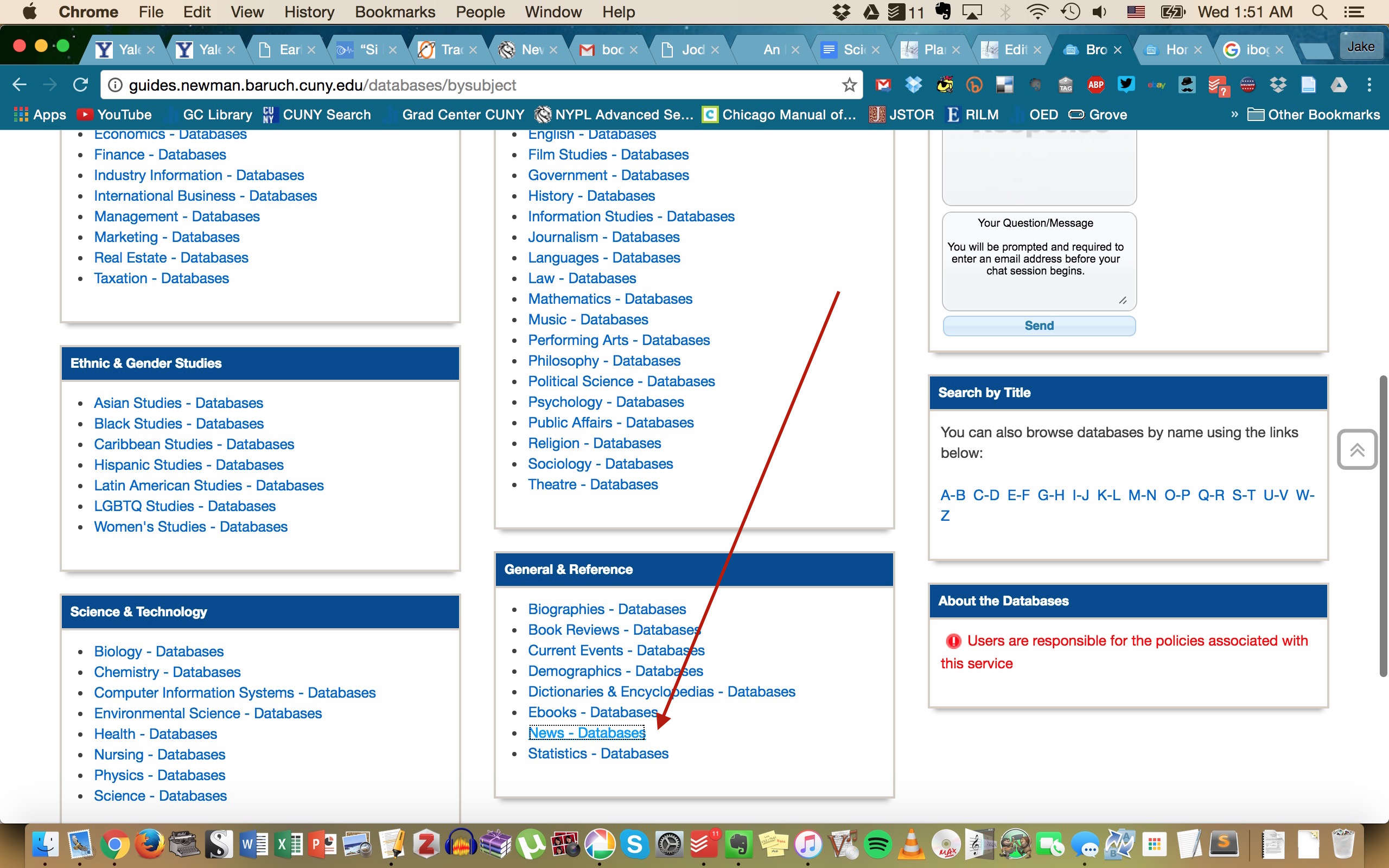Click the AdBlock Plus extension icon
This screenshot has width=1389, height=868.
coord(1095,85)
